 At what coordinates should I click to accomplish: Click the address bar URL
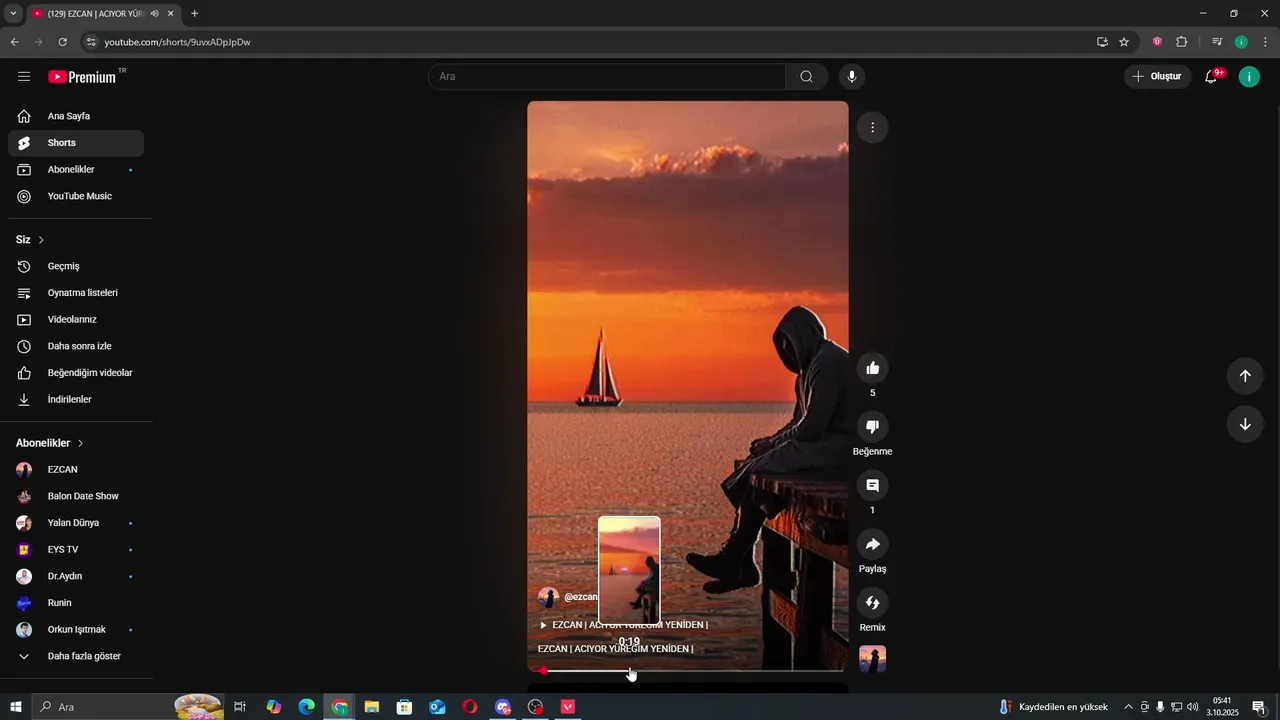click(177, 42)
